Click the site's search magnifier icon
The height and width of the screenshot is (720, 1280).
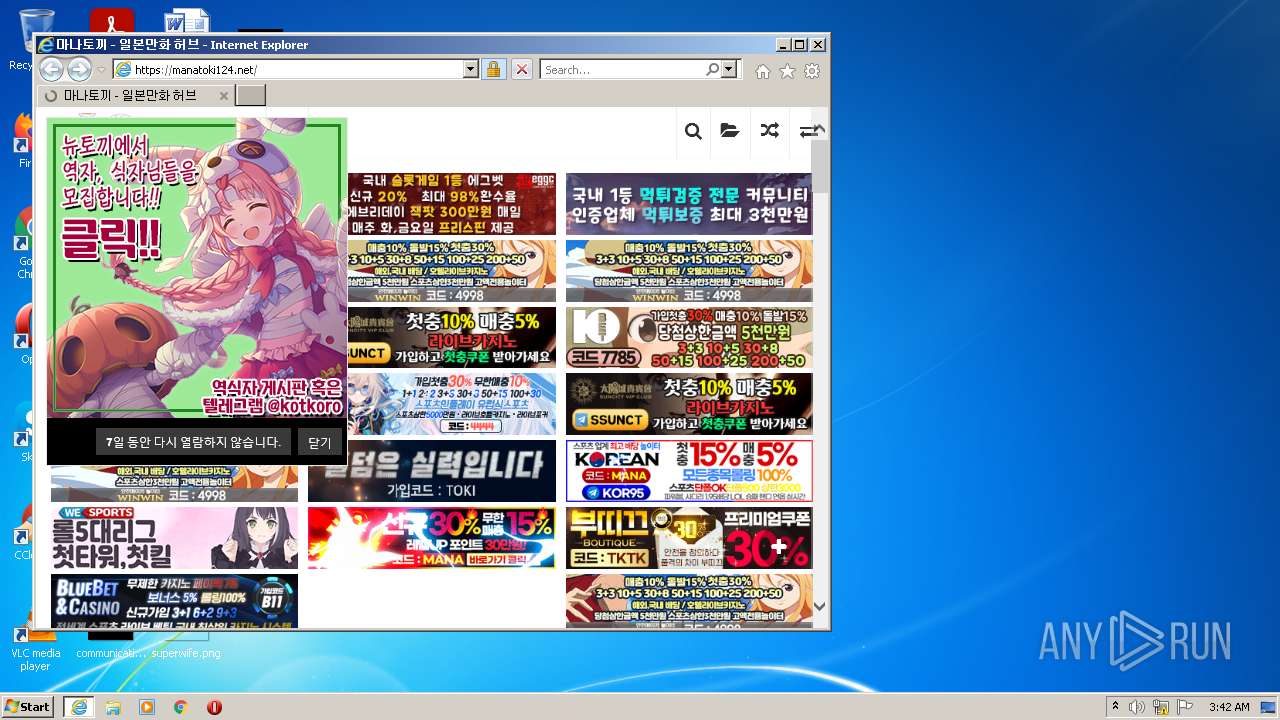point(693,131)
